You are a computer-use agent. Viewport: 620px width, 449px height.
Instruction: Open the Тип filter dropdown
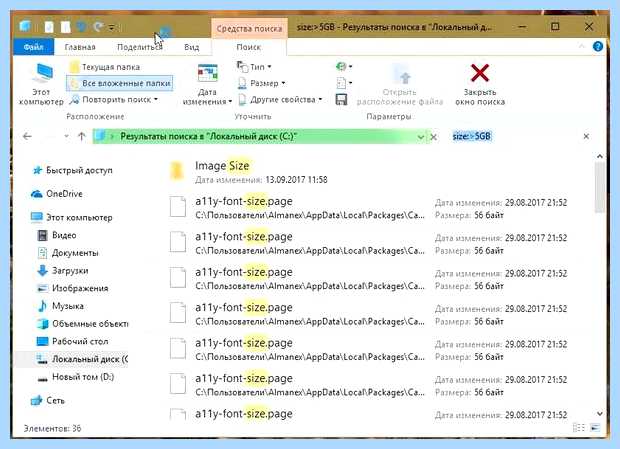click(254, 67)
